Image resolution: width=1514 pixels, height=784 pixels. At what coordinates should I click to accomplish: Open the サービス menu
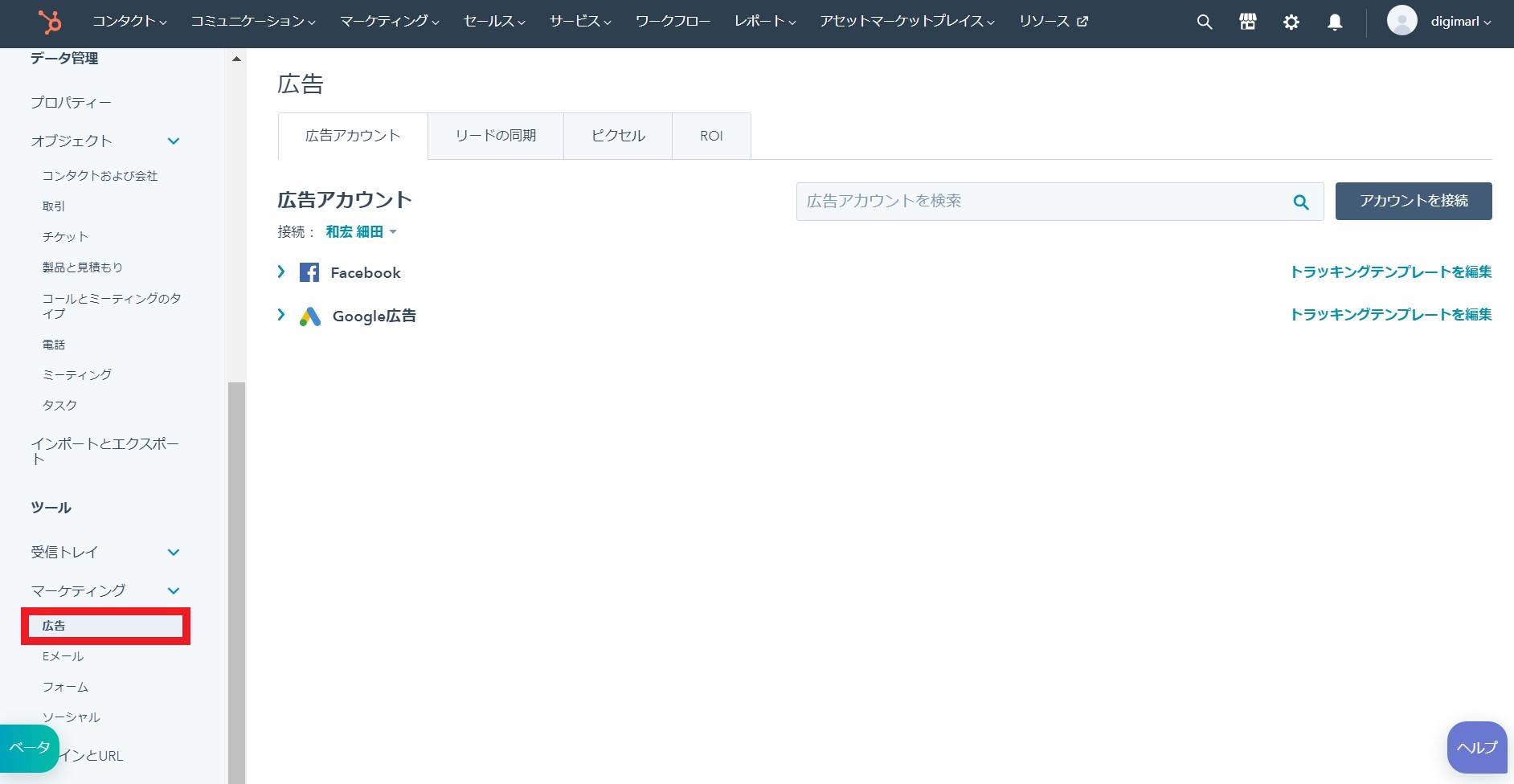pos(580,22)
